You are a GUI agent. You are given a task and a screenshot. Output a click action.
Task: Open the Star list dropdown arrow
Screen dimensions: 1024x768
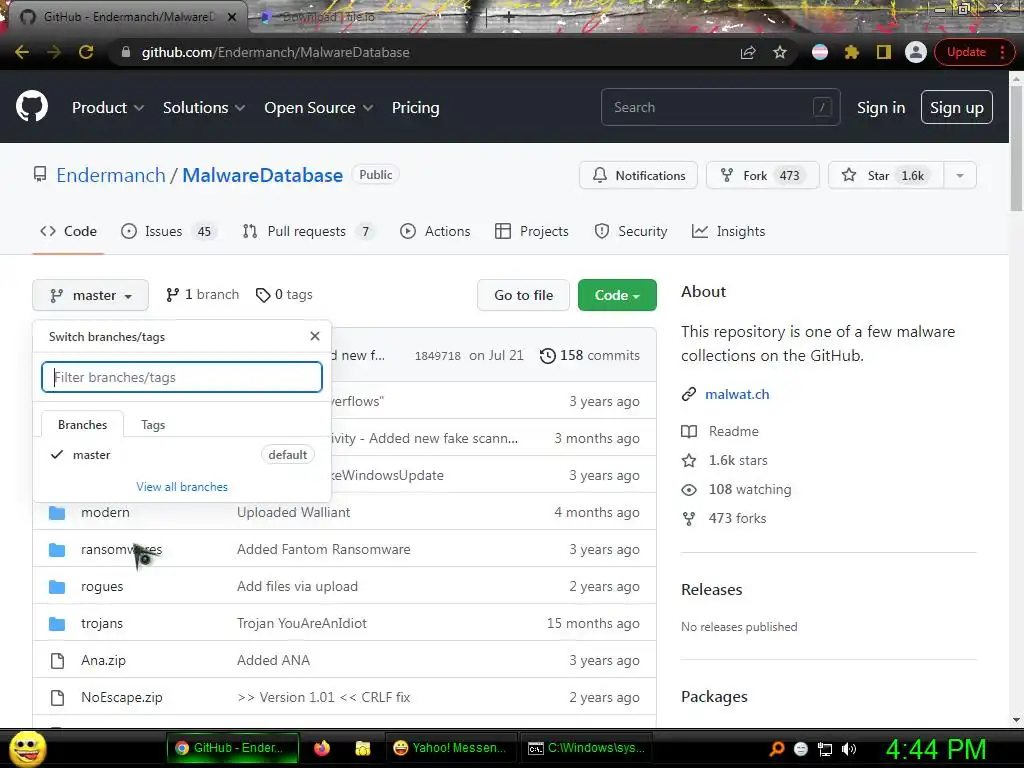click(x=960, y=176)
